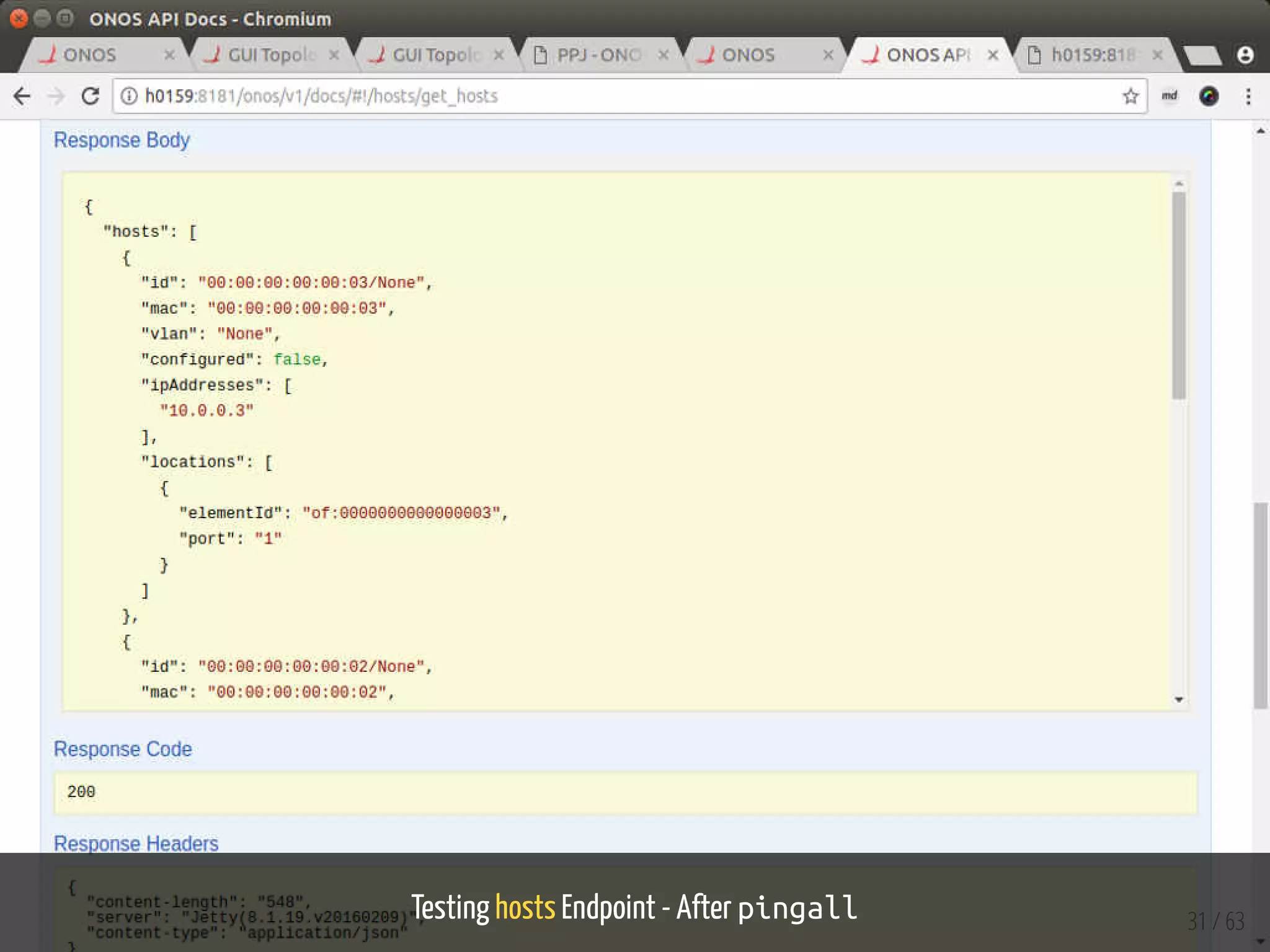This screenshot has width=1270, height=952.
Task: Click the 200 response code value
Action: pos(81,792)
